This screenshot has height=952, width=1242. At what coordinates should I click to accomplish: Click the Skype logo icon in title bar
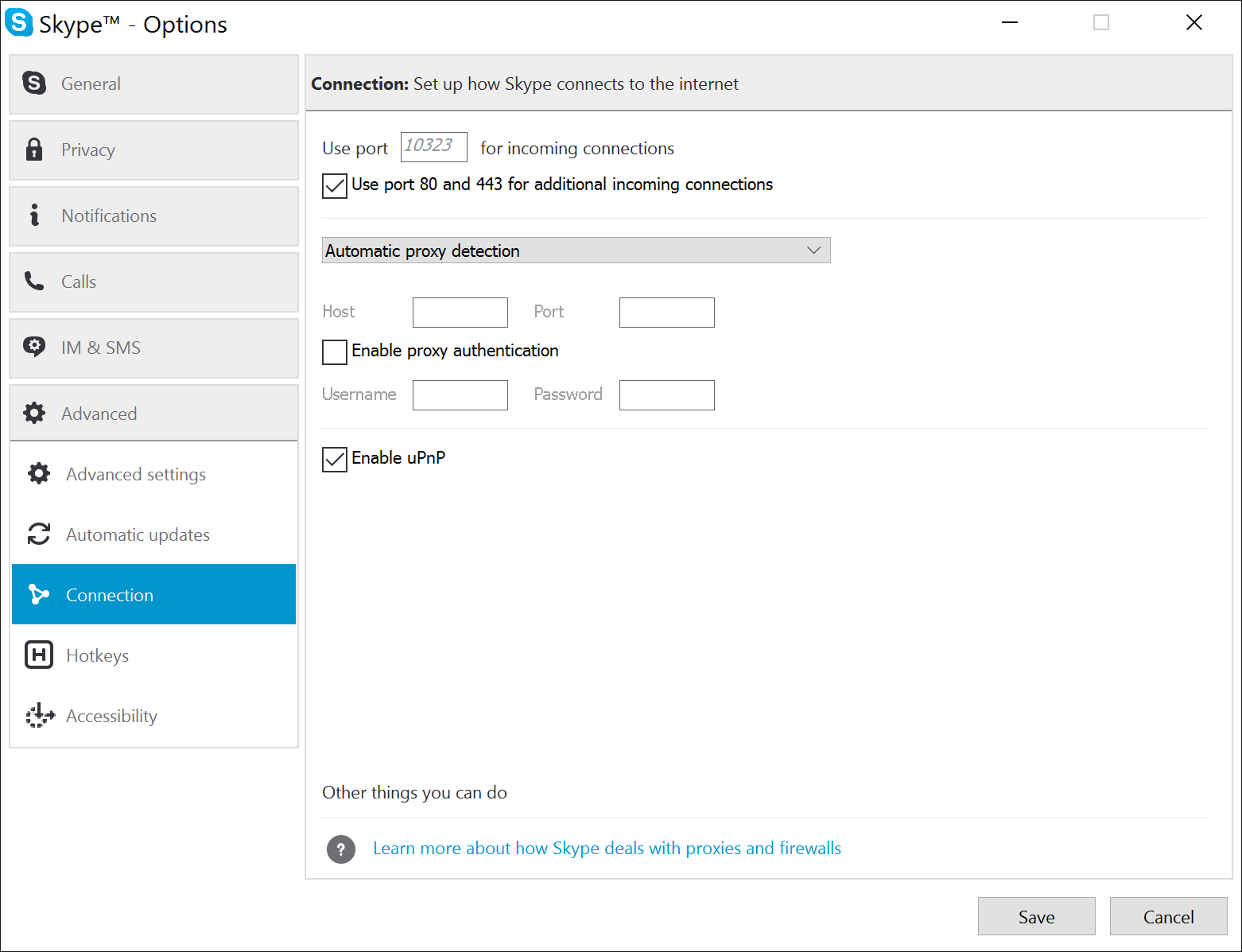click(x=18, y=22)
